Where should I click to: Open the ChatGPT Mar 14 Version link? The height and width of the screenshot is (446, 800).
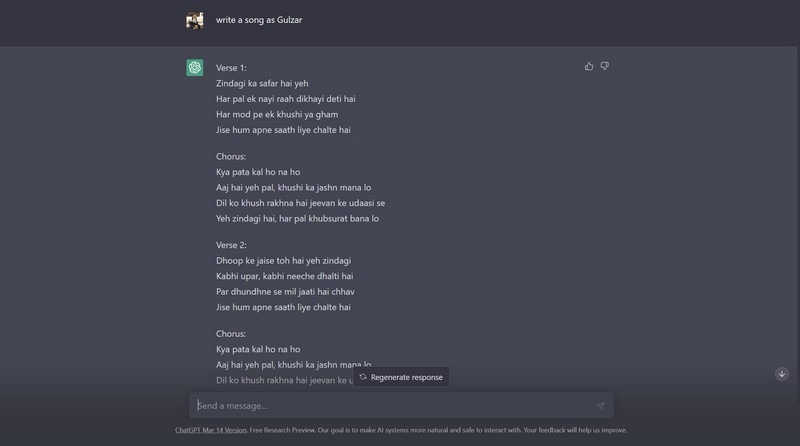(211, 430)
